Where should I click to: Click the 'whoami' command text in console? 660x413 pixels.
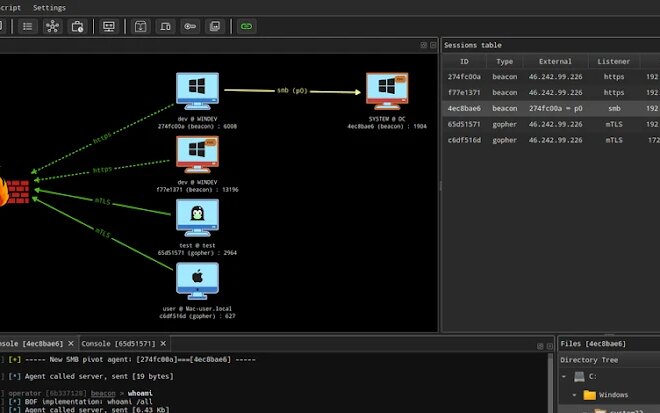click(x=140, y=393)
